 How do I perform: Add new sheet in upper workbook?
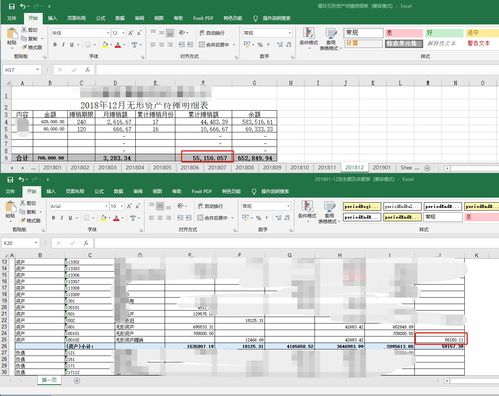click(x=427, y=168)
